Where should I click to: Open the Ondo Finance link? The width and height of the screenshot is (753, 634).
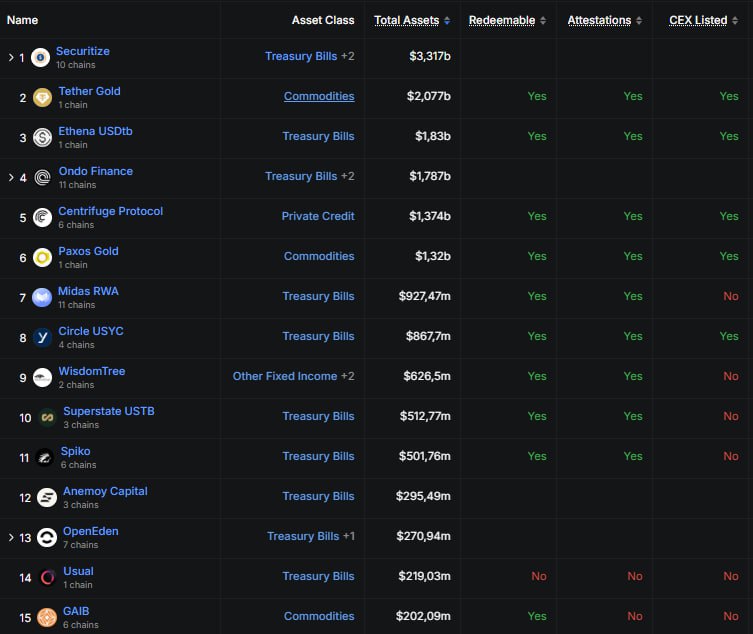[x=96, y=171]
